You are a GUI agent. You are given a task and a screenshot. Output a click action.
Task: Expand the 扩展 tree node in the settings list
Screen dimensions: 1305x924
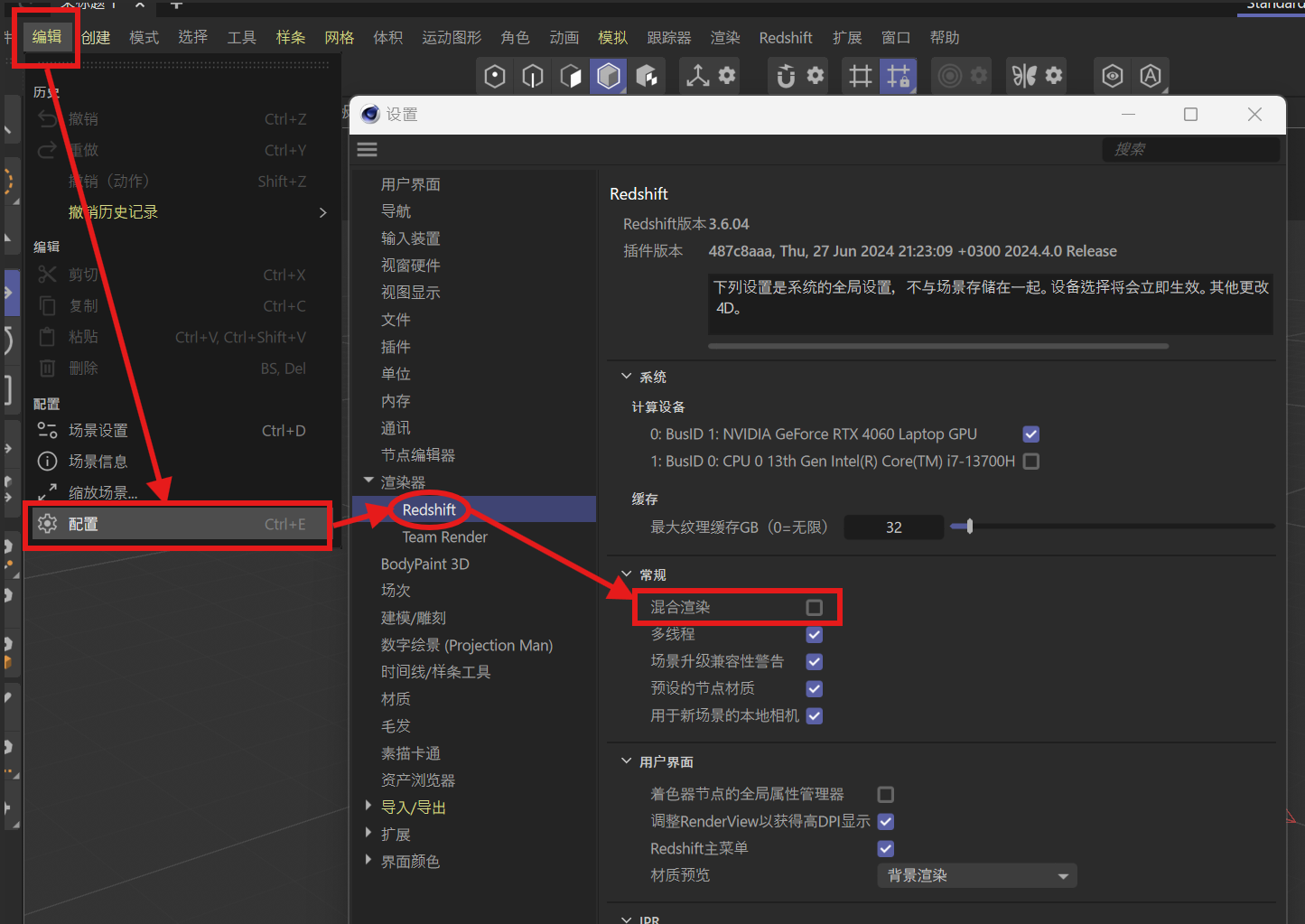(x=368, y=832)
